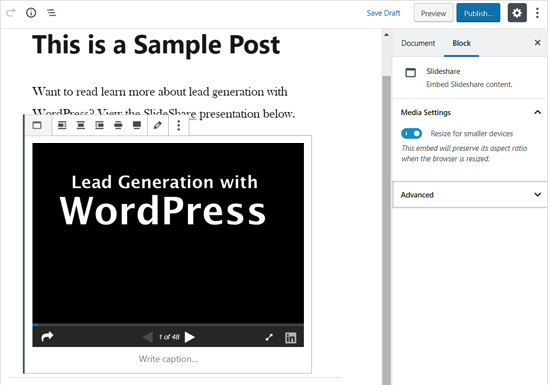Go to previous slide arrow
The image size is (548, 385).
[x=148, y=337]
